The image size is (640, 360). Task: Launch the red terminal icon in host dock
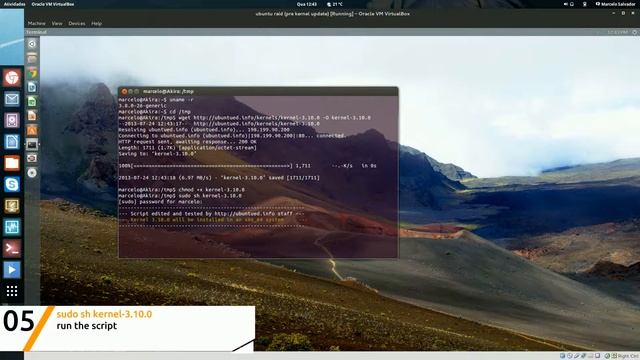coord(12,249)
